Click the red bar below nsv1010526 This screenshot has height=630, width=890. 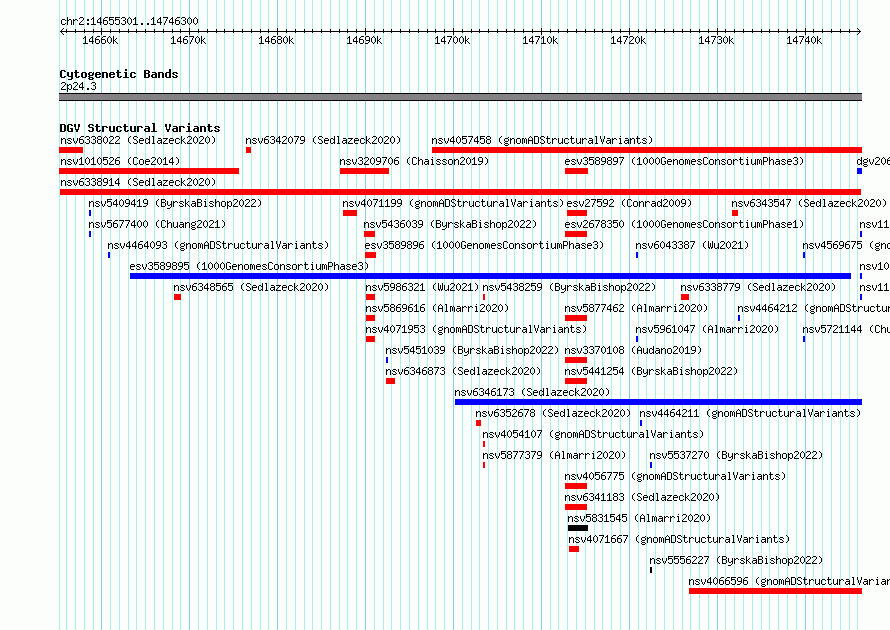(149, 171)
